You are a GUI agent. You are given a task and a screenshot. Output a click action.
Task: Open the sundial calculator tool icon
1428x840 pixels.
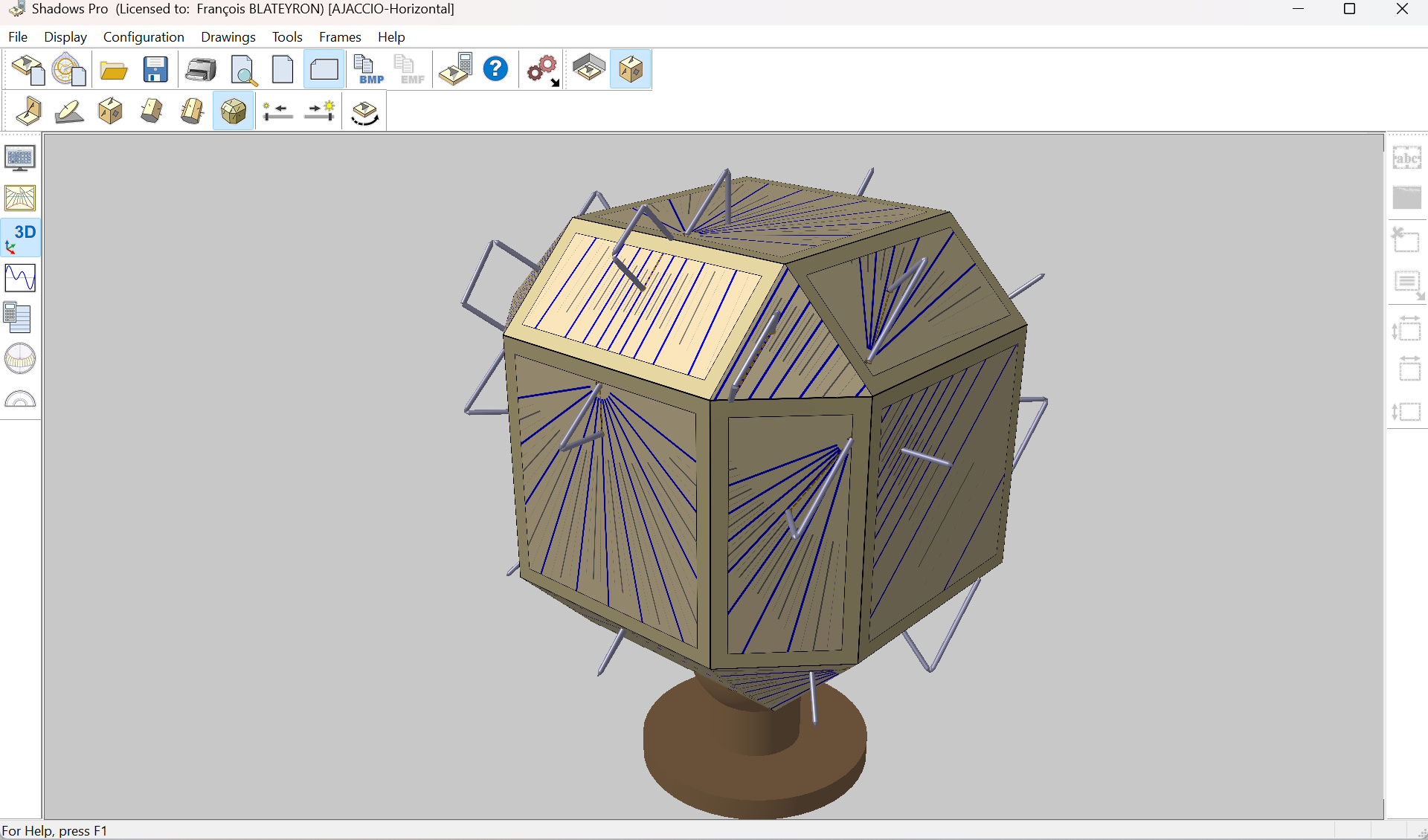(x=455, y=70)
